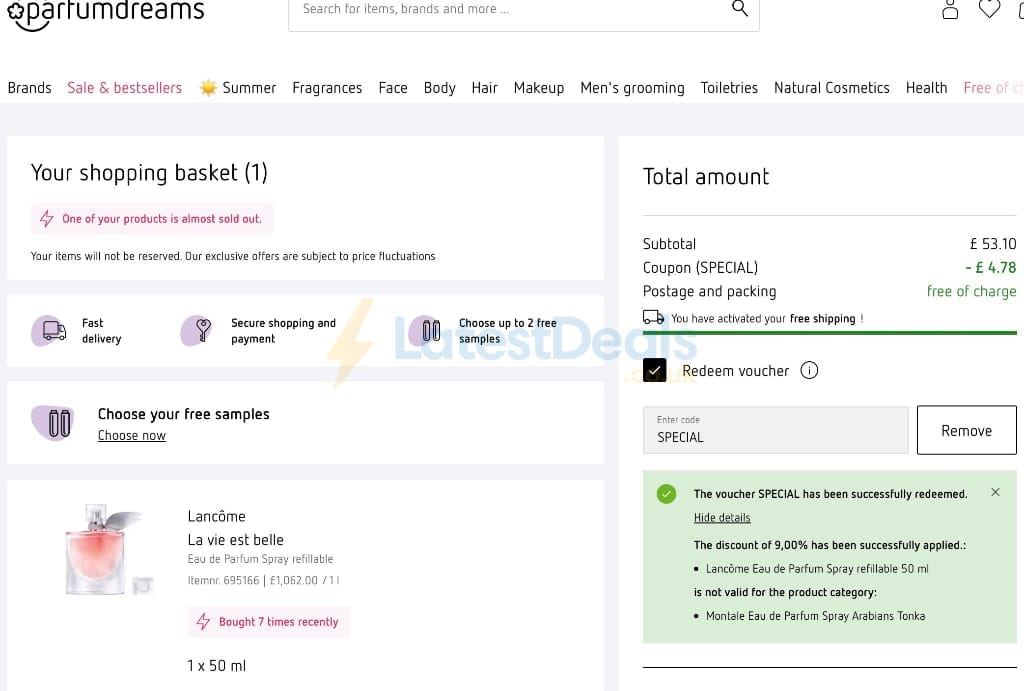The height and width of the screenshot is (691, 1024).
Task: Open the wishlist heart icon
Action: 989,8
